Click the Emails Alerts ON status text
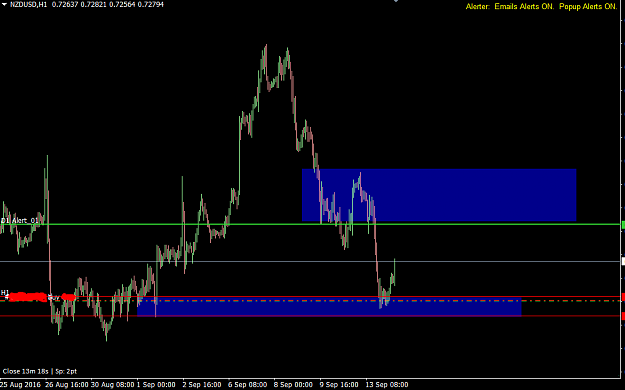Viewport: 625px width, 390px height. coord(524,6)
